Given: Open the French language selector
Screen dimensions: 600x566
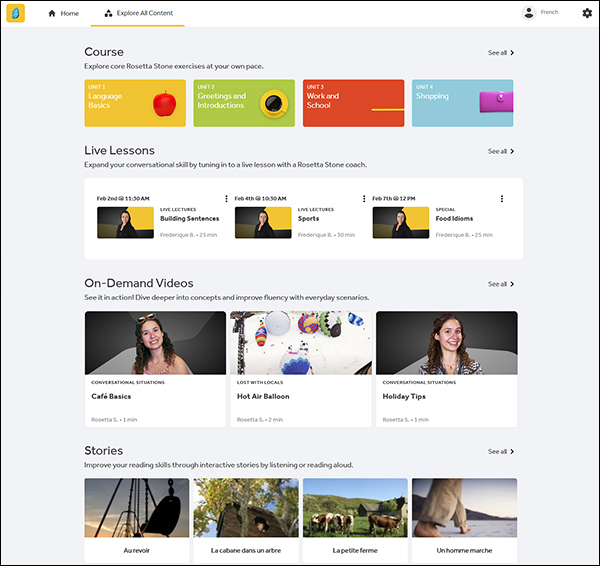Looking at the screenshot, I should [549, 12].
